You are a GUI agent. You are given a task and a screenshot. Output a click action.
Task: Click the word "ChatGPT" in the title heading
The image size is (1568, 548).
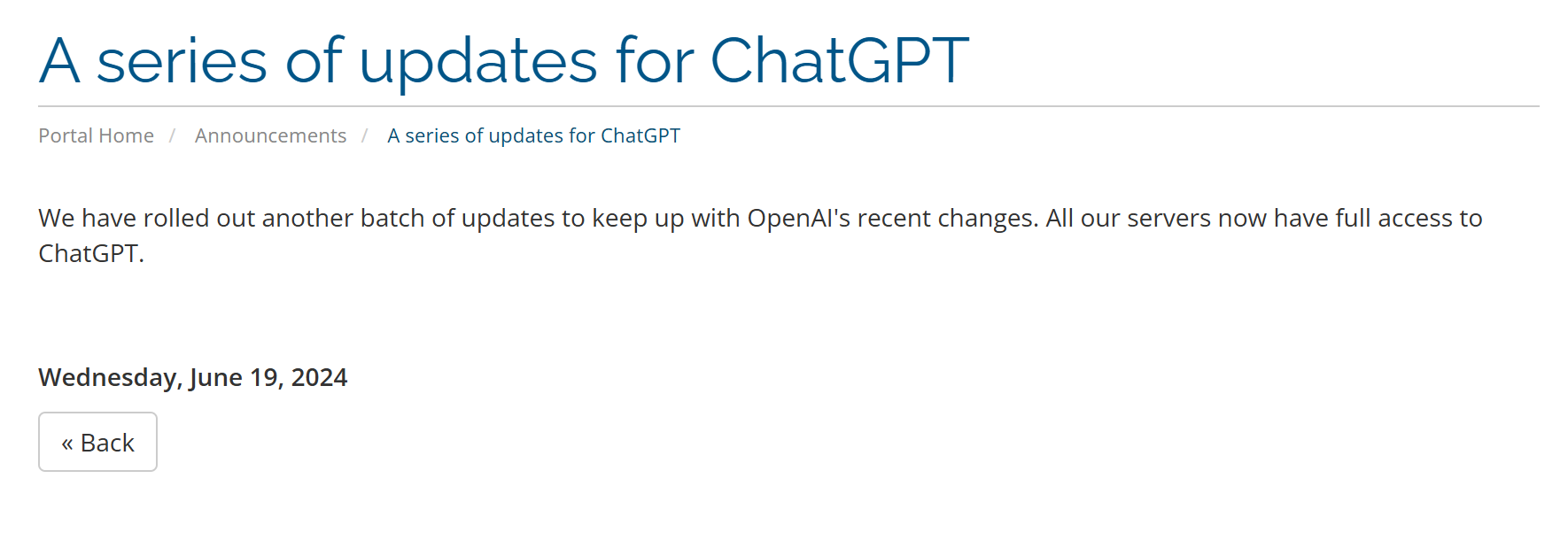(839, 61)
